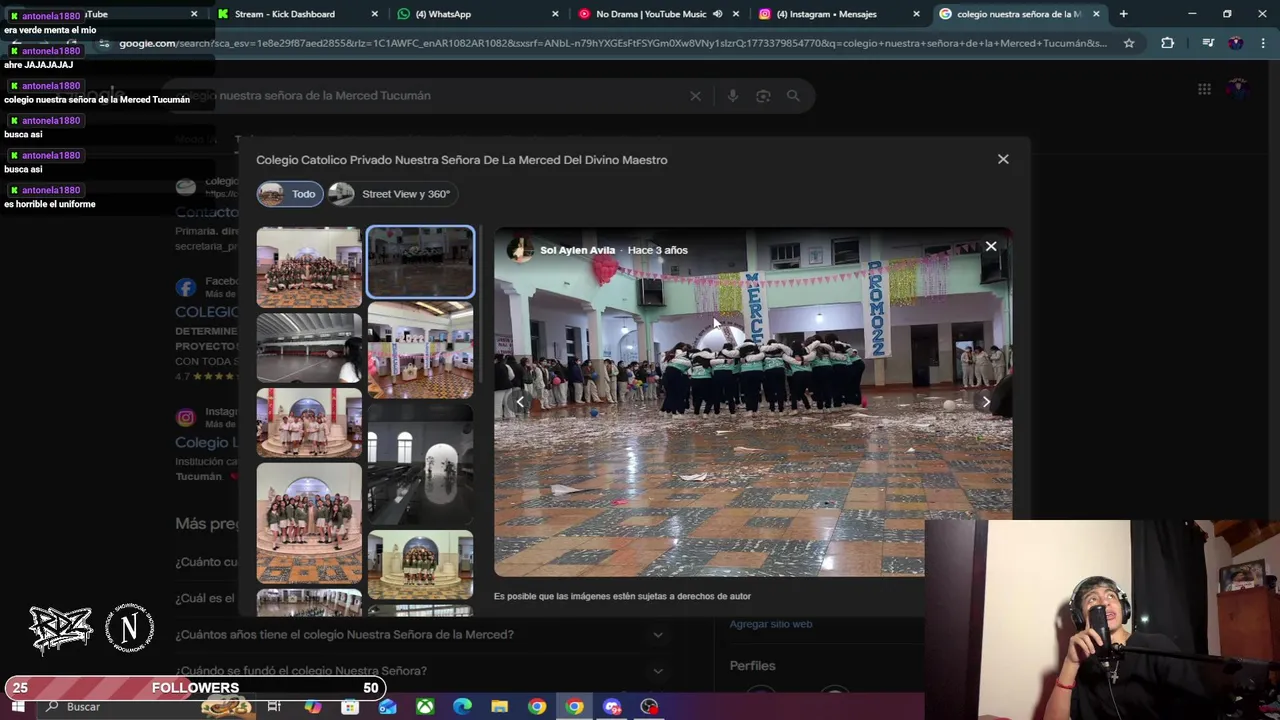Close the Colegio Catolico photos dialog
Image resolution: width=1280 pixels, height=720 pixels.
(x=1003, y=159)
